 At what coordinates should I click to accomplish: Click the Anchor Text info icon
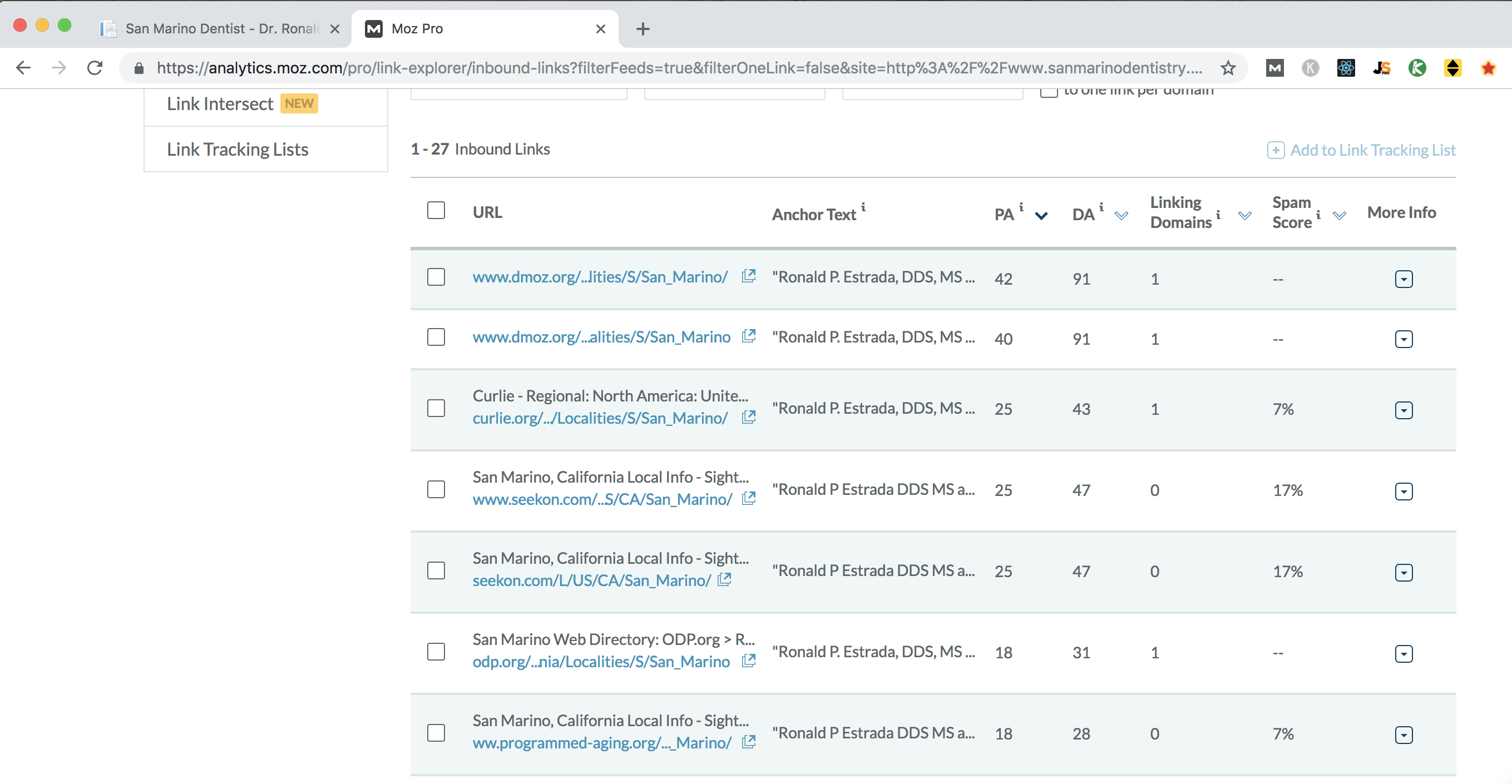click(x=863, y=207)
